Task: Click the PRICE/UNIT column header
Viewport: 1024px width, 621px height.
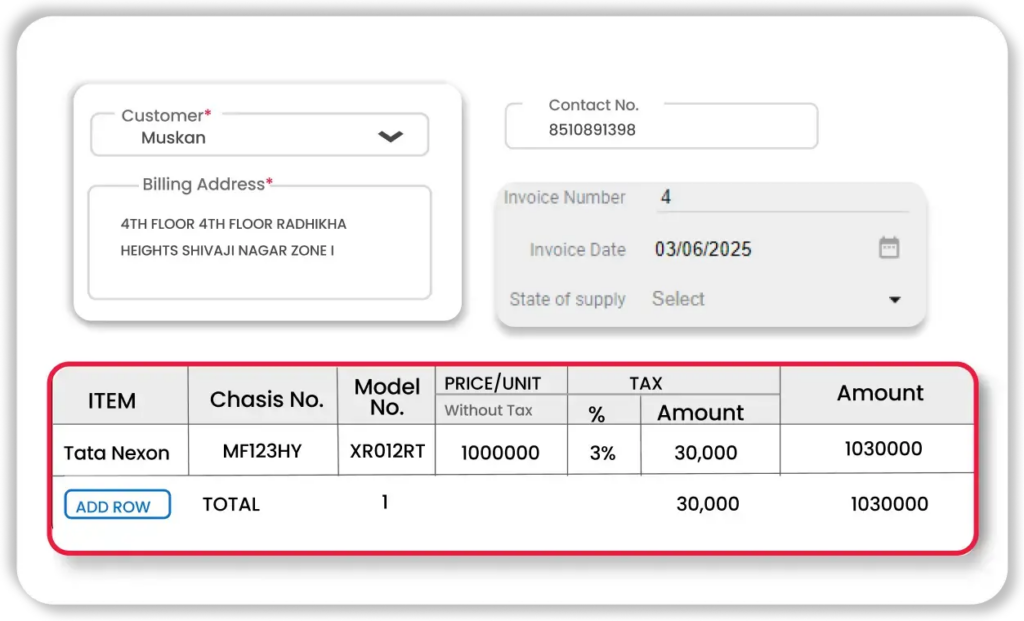Action: point(492,384)
